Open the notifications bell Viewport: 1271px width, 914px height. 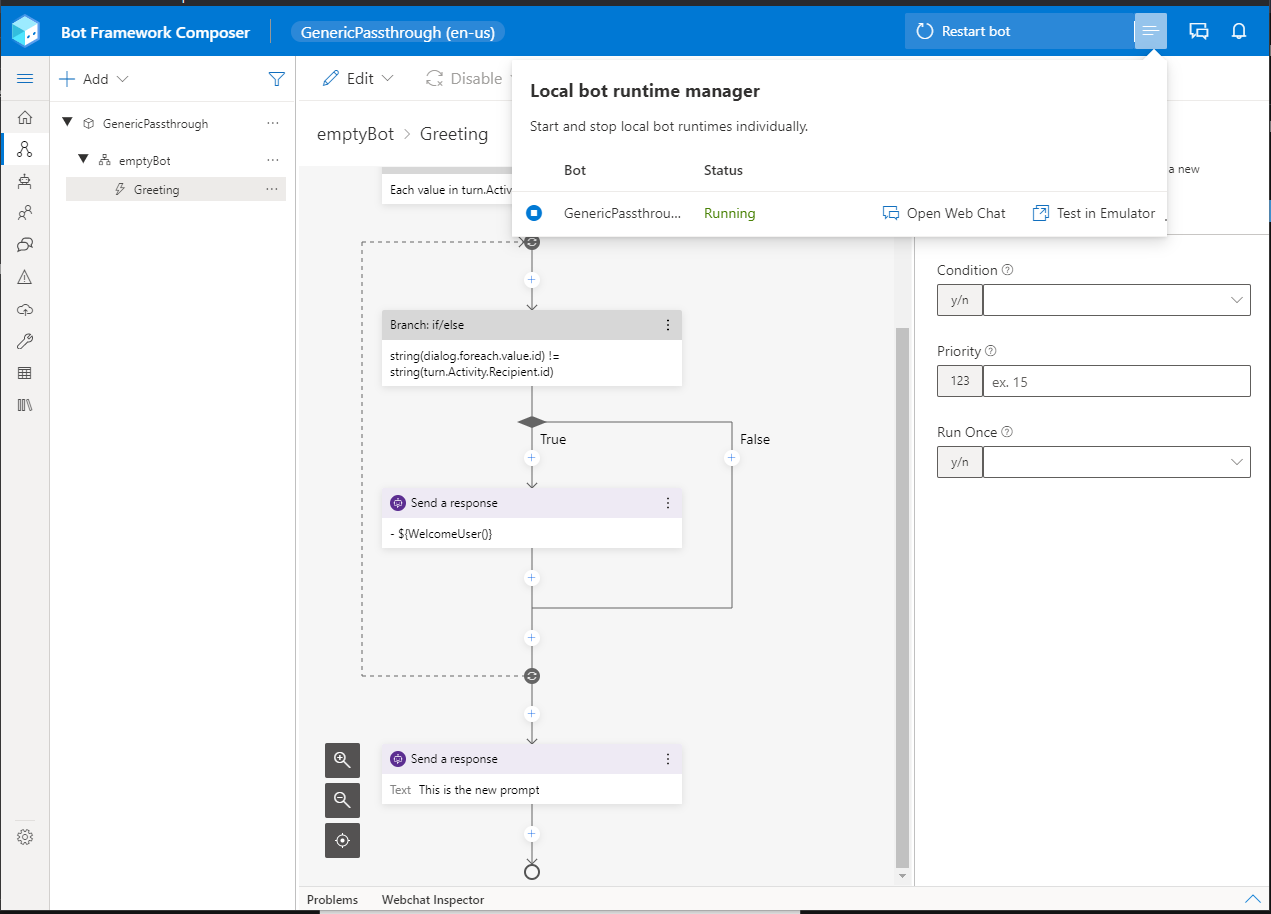[x=1239, y=31]
